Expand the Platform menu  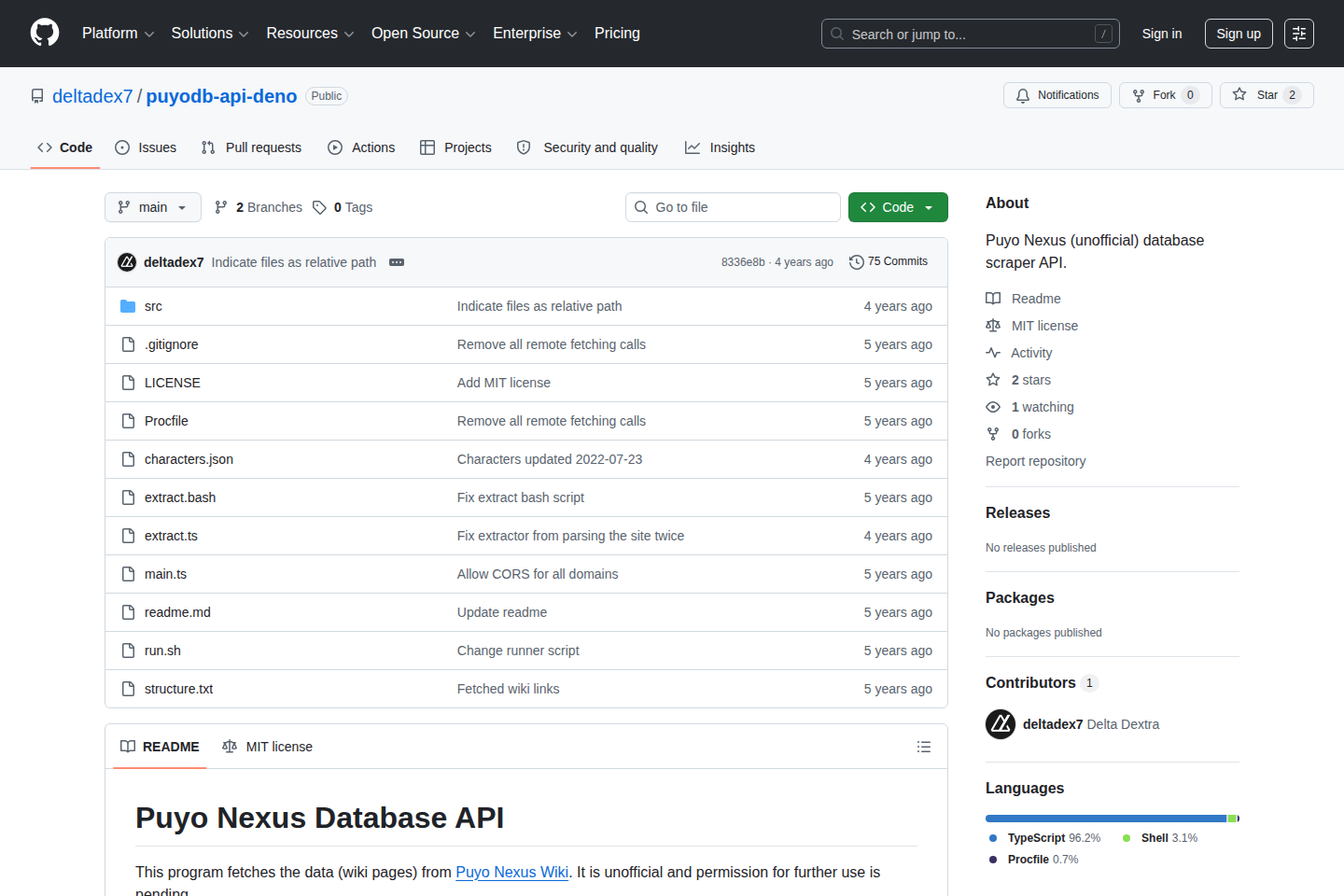(118, 34)
